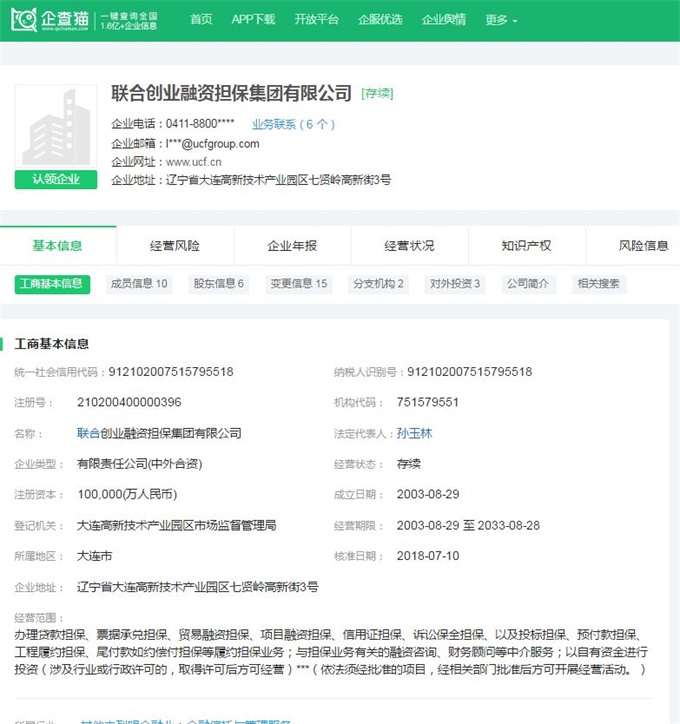Click the 经营期限 value 2003-08-29 至 2033-08-28
Image resolution: width=680 pixels, height=724 pixels.
pos(468,525)
